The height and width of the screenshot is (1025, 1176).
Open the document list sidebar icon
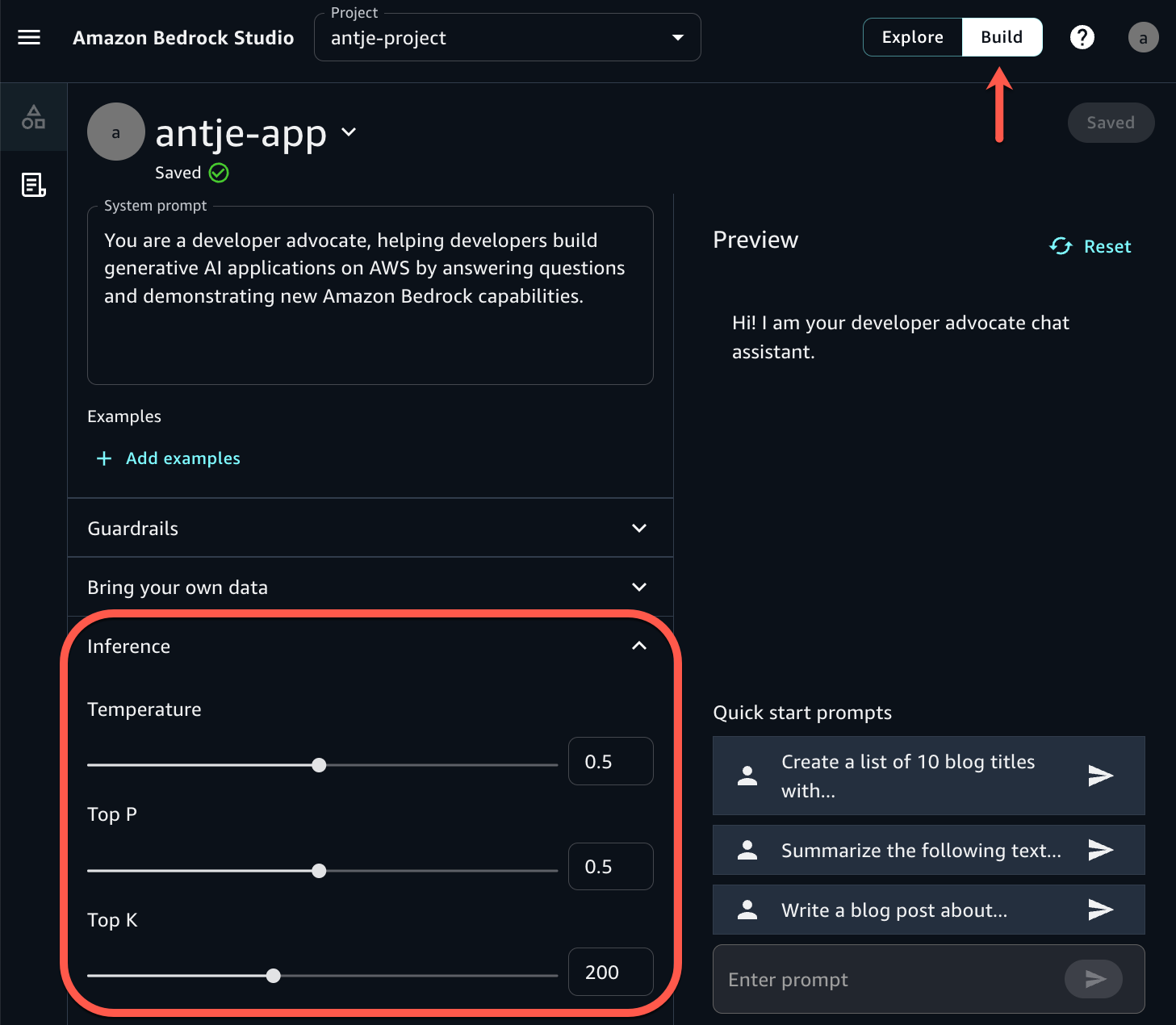[33, 185]
